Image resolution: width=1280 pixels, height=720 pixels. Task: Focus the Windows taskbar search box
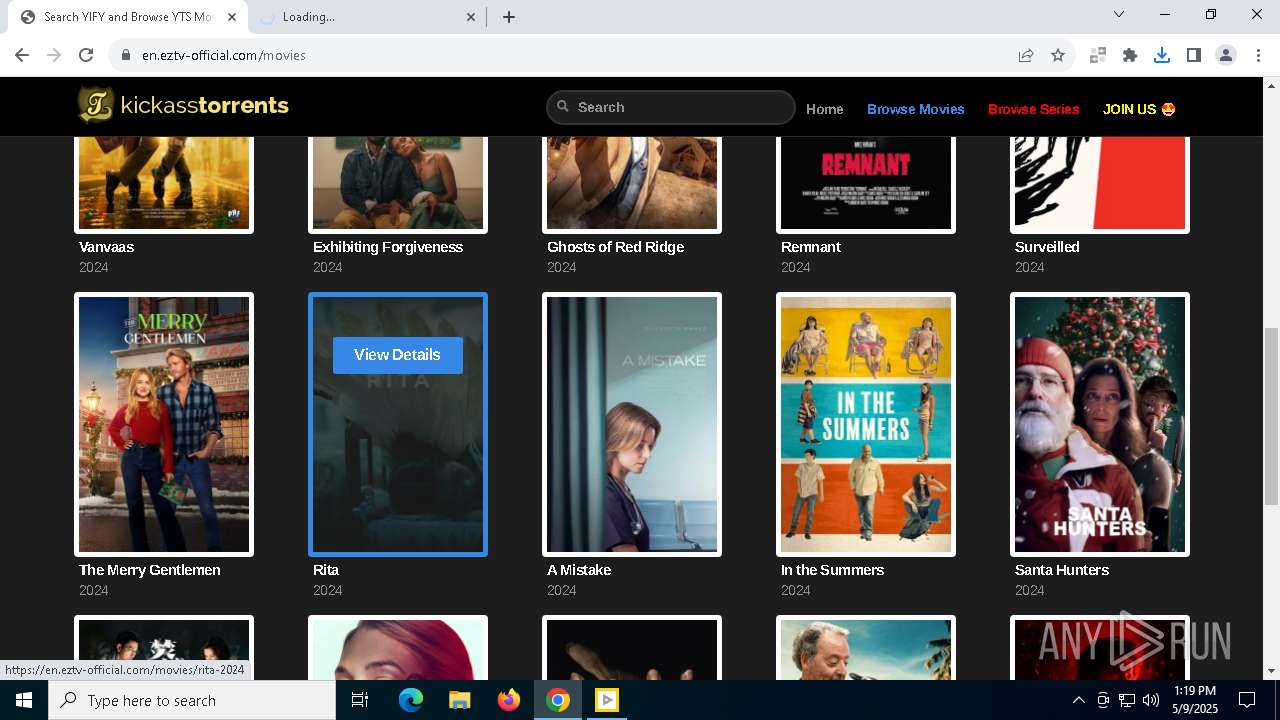coord(192,700)
